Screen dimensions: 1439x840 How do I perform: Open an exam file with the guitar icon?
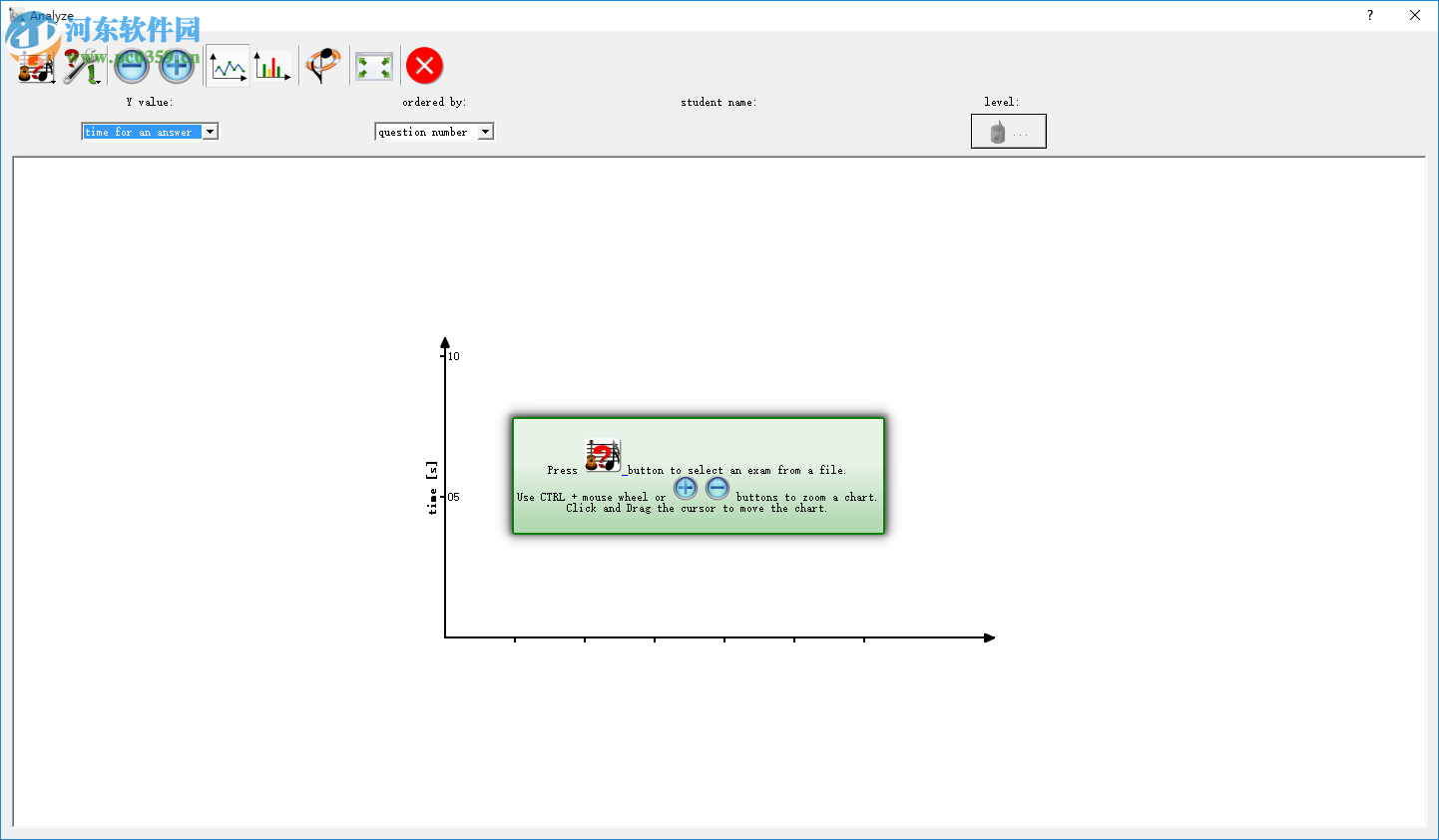36,67
